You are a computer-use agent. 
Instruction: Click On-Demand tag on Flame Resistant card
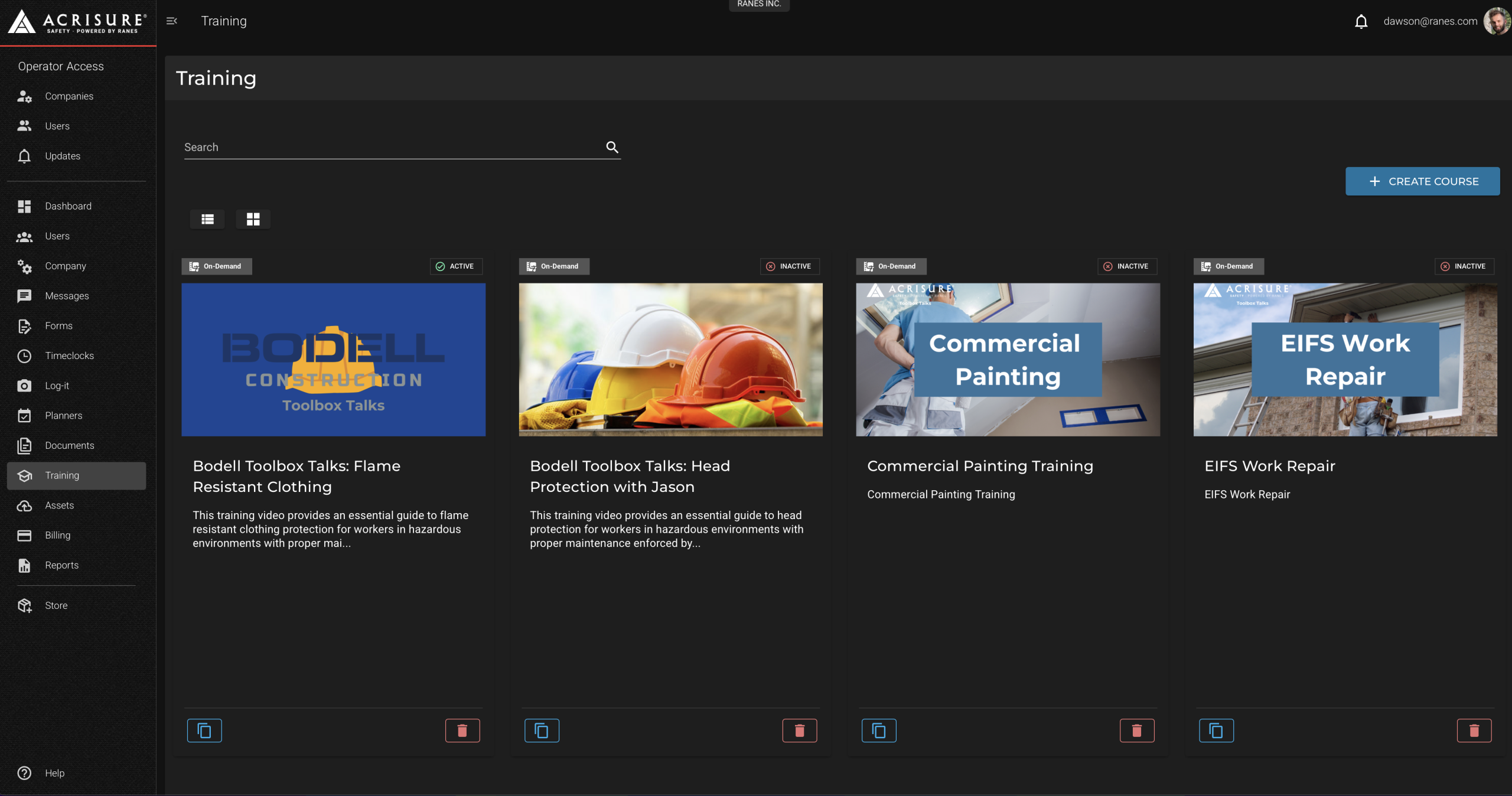tap(216, 266)
